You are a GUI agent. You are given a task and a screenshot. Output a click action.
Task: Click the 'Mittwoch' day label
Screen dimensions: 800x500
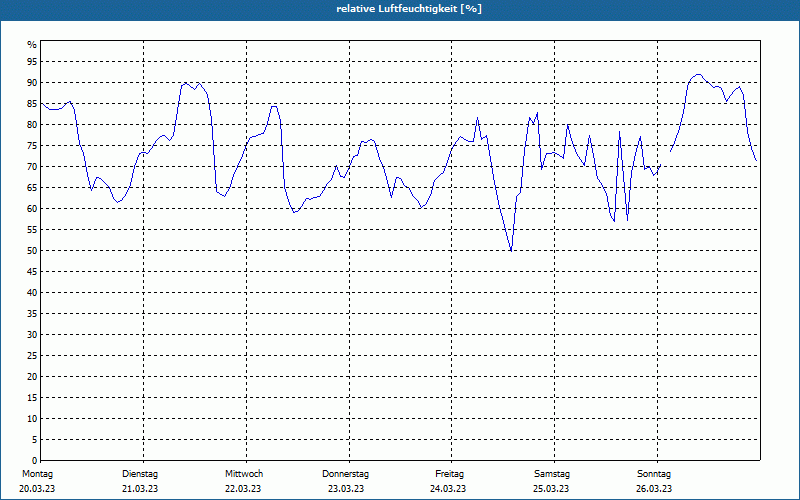tap(244, 474)
